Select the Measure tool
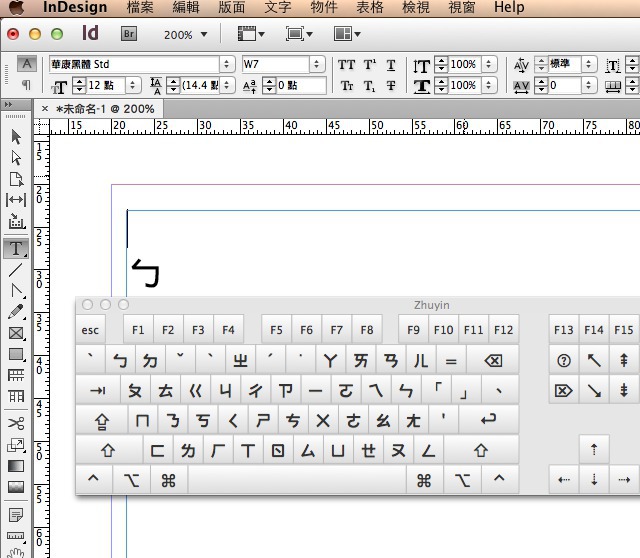Viewport: 640px width, 558px height. click(x=16, y=536)
